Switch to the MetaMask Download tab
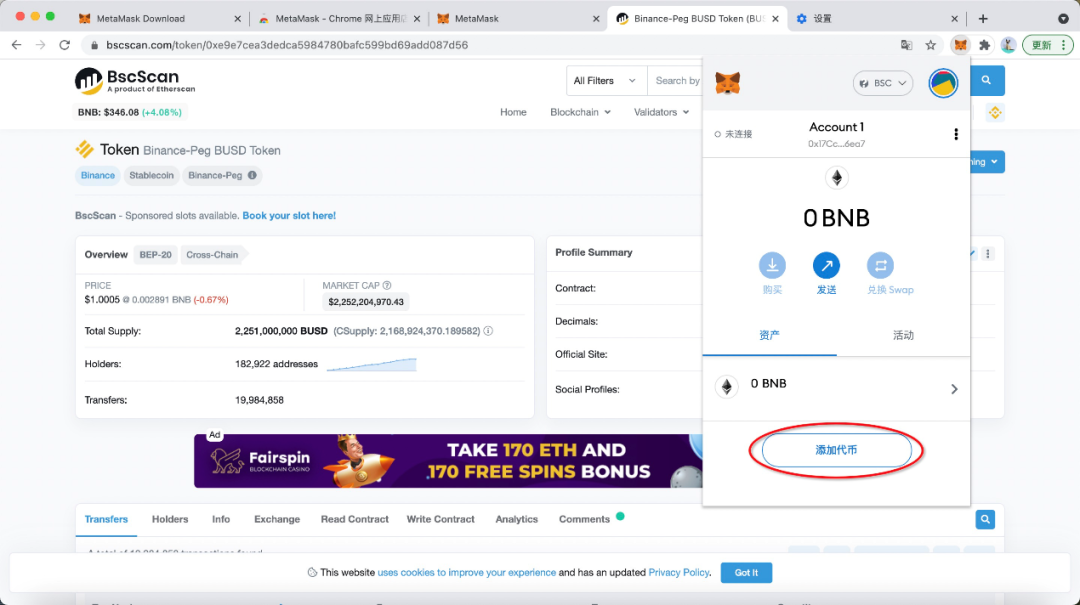 (x=160, y=19)
